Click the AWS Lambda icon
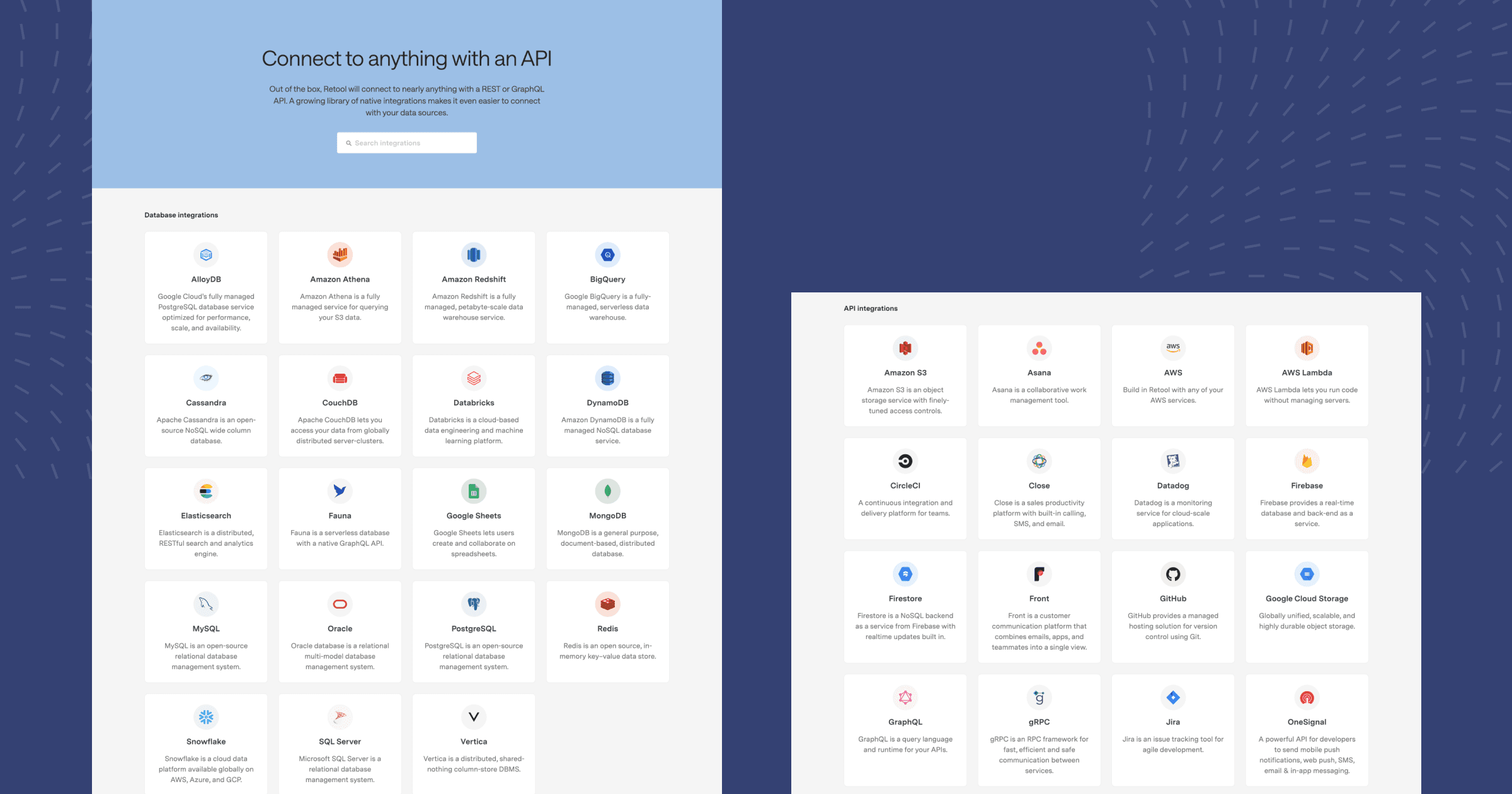 coord(1307,348)
